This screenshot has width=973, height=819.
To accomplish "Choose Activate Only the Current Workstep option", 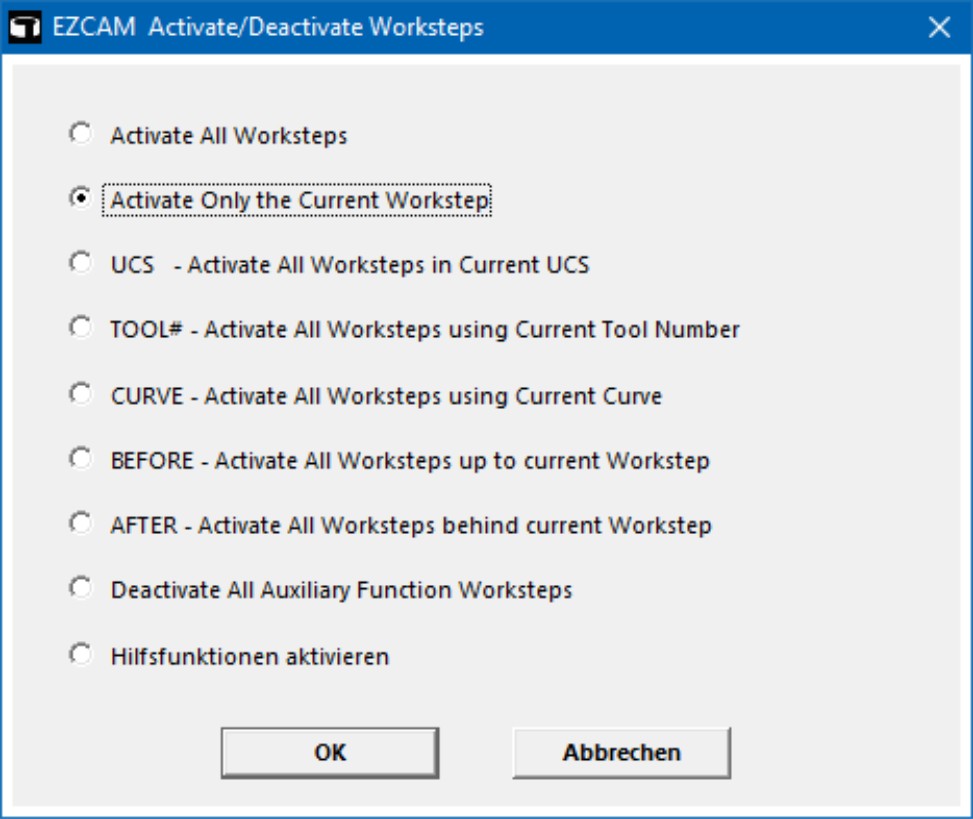I will click(x=81, y=198).
